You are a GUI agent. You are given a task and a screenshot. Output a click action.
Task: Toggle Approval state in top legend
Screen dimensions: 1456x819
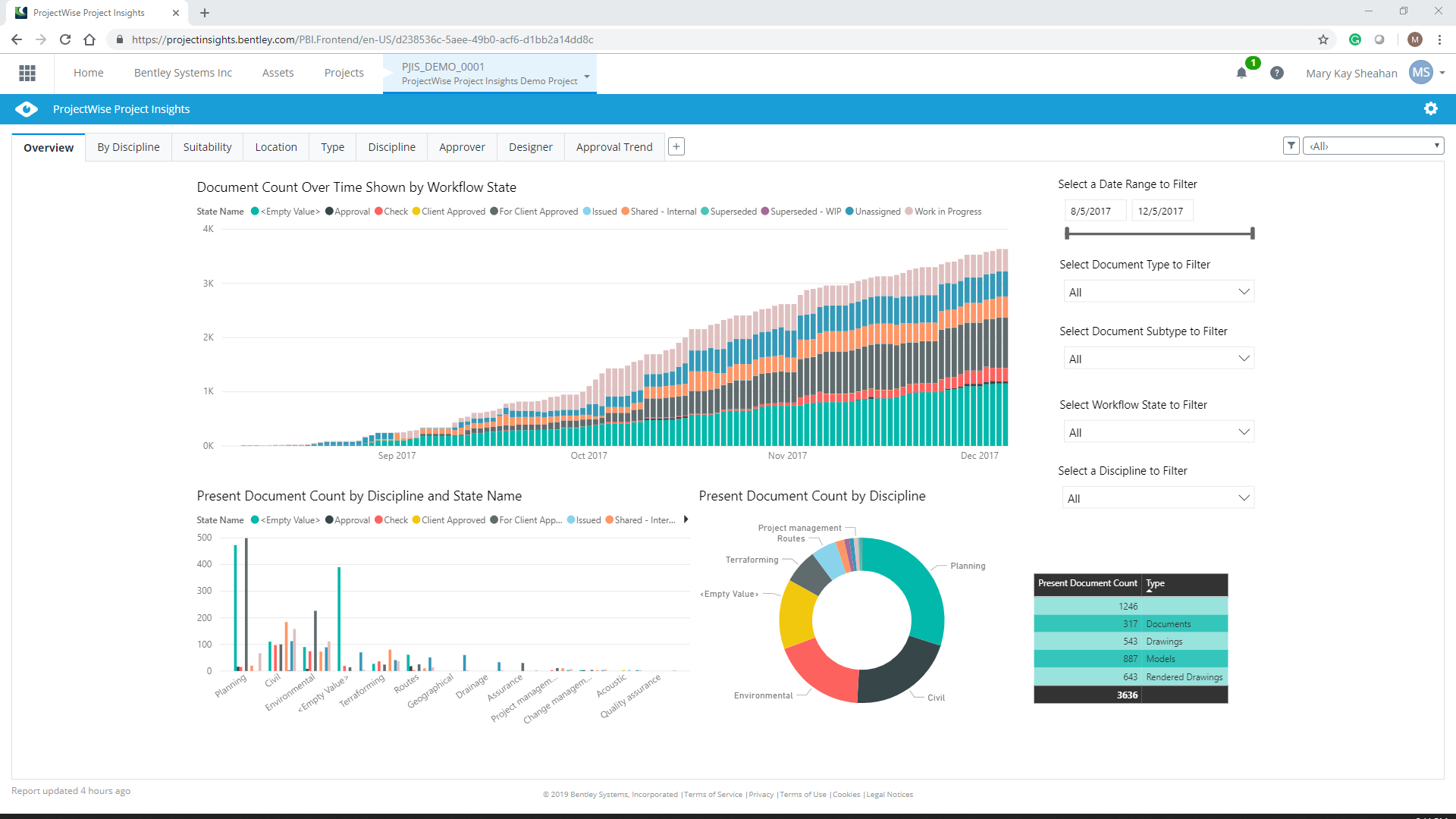point(348,212)
